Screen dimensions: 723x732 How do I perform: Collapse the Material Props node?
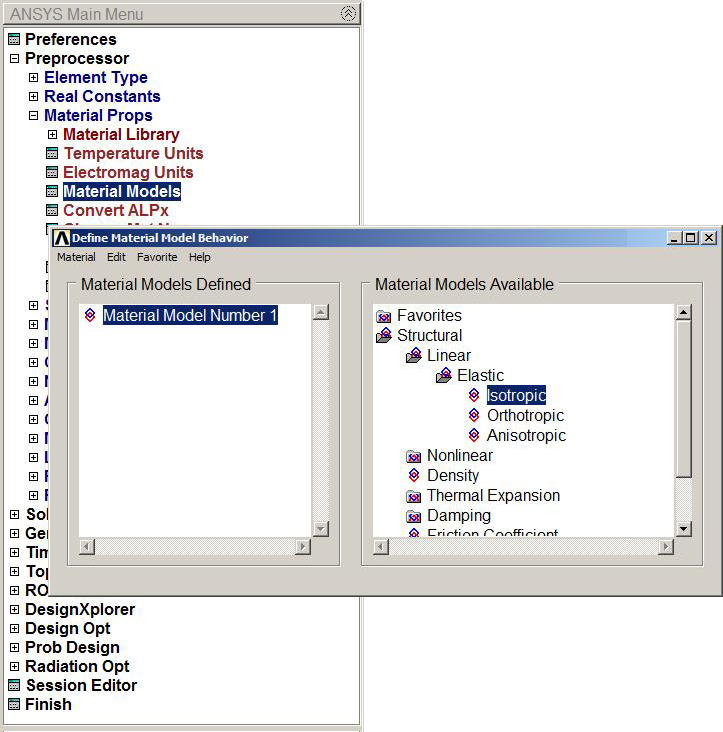tap(33, 116)
